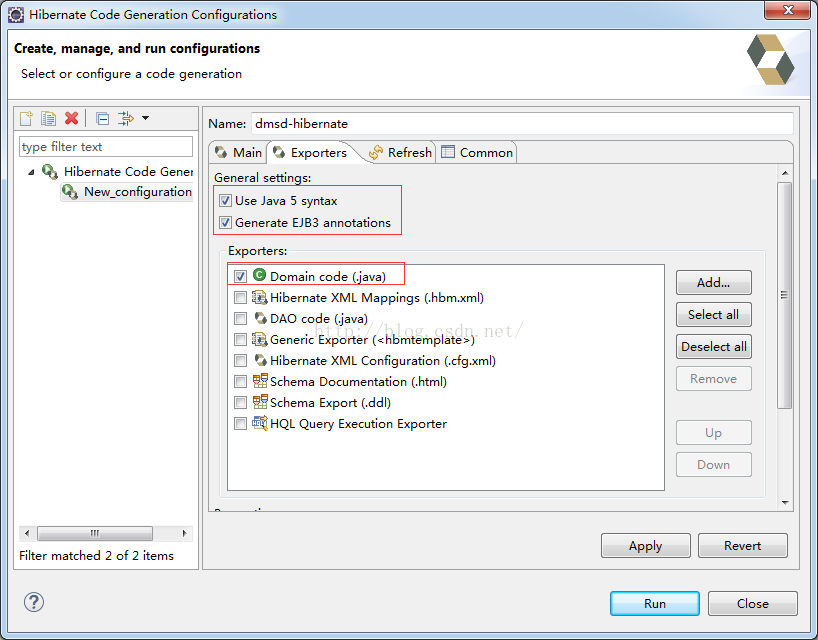Image resolution: width=818 pixels, height=640 pixels.
Task: Click the title bar application icon
Action: coord(16,15)
